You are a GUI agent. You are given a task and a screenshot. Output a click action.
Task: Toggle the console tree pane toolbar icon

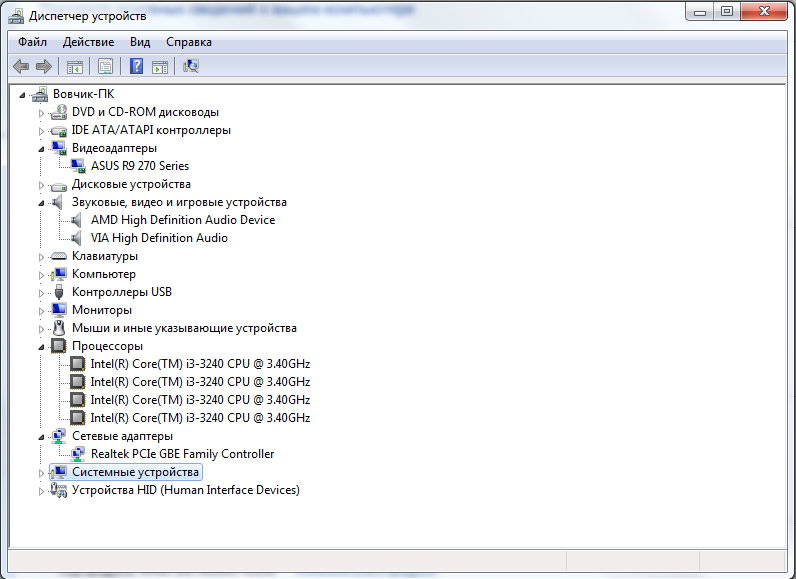point(75,66)
